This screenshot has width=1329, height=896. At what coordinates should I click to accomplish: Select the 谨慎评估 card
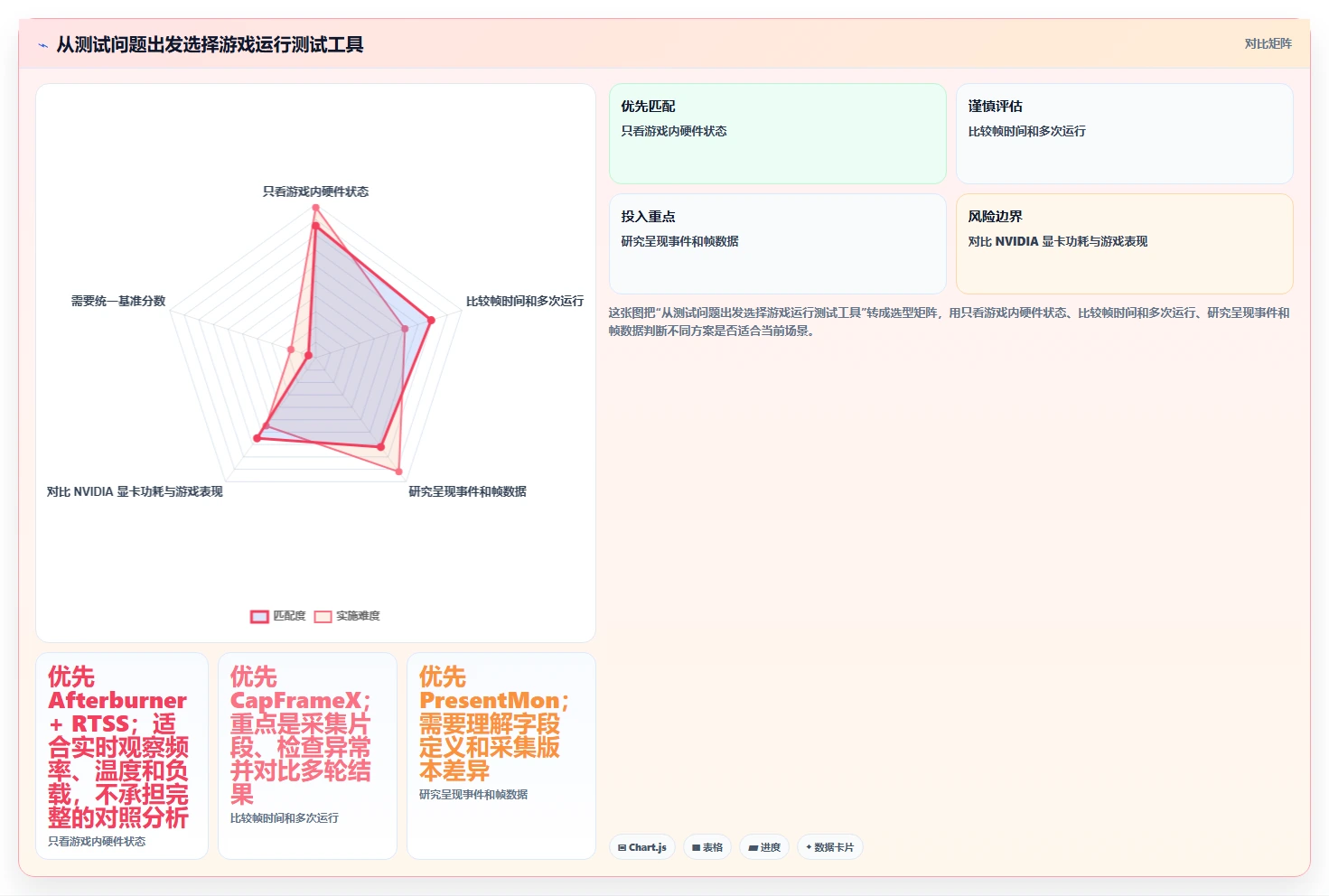pos(1125,134)
